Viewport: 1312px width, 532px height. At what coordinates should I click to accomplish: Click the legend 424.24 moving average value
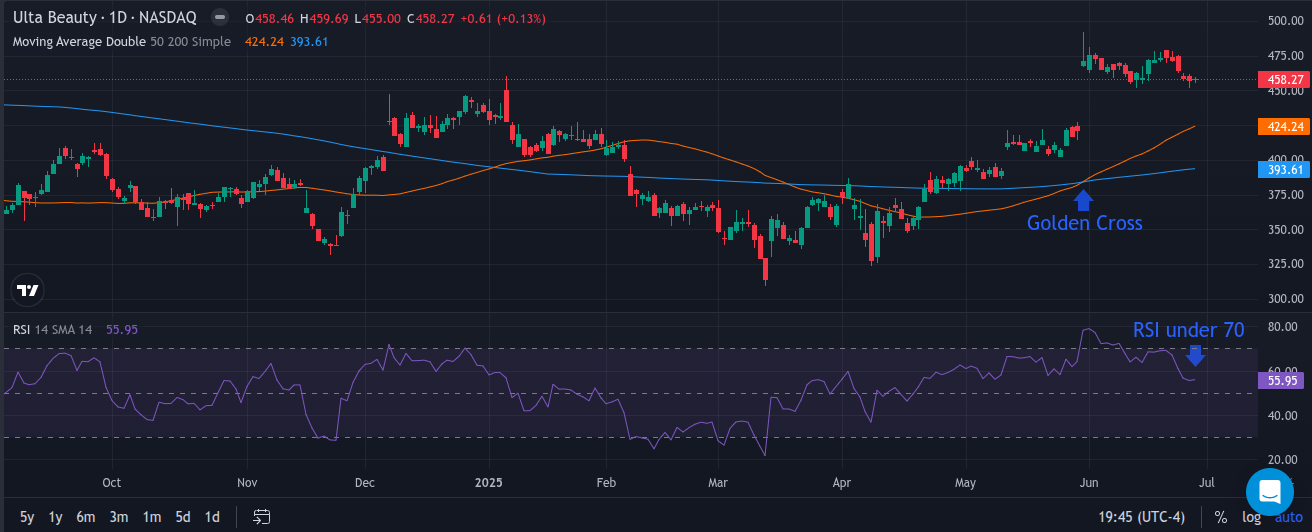pos(263,41)
